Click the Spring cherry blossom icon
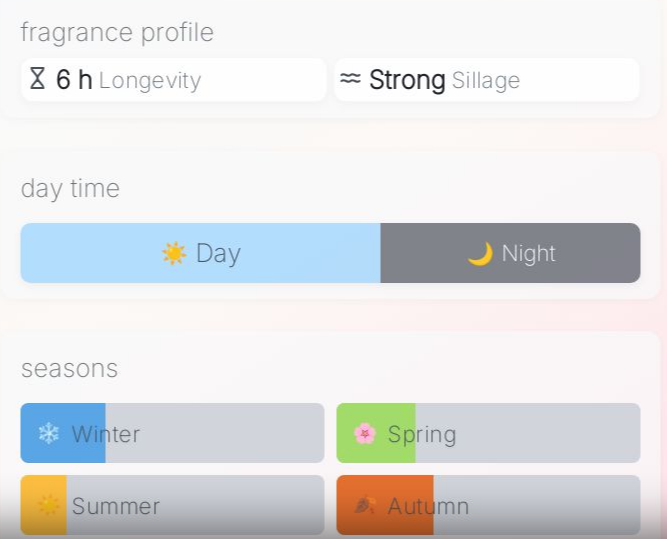Image resolution: width=667 pixels, height=539 pixels. [365, 434]
